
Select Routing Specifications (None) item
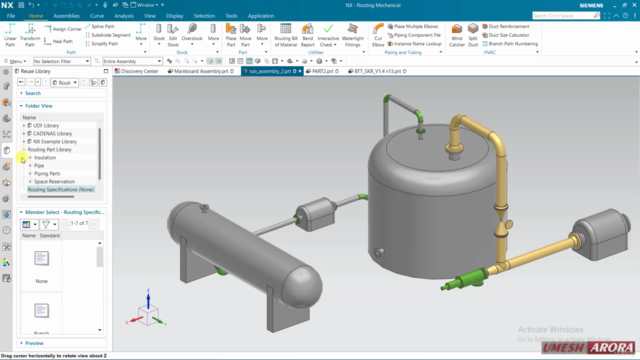pos(61,189)
